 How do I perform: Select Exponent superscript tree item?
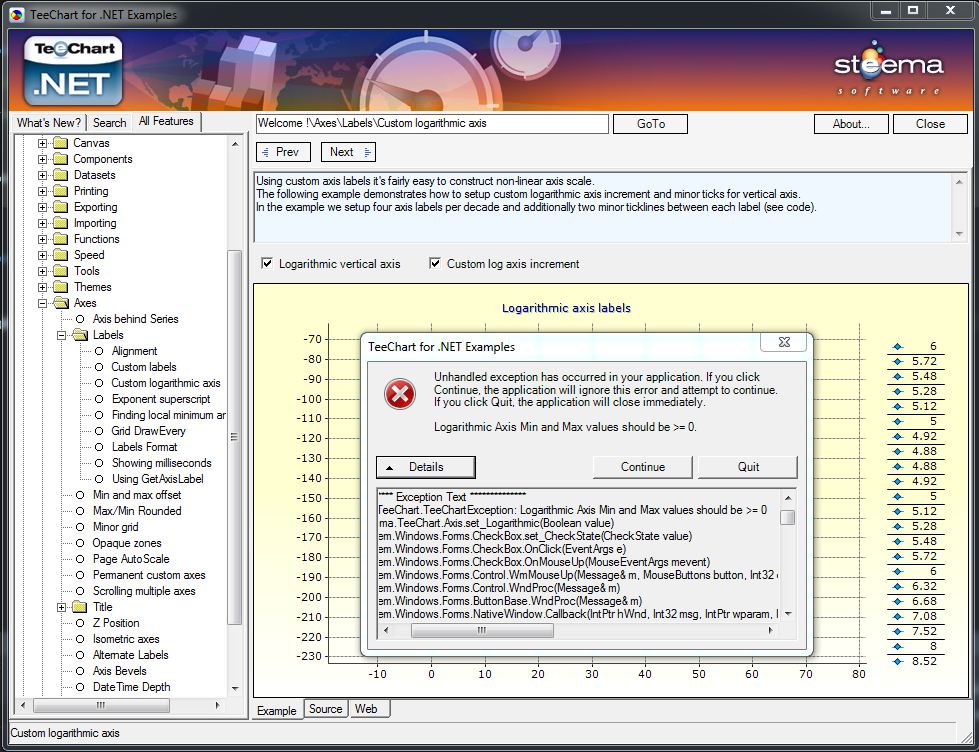pyautogui.click(x=160, y=399)
